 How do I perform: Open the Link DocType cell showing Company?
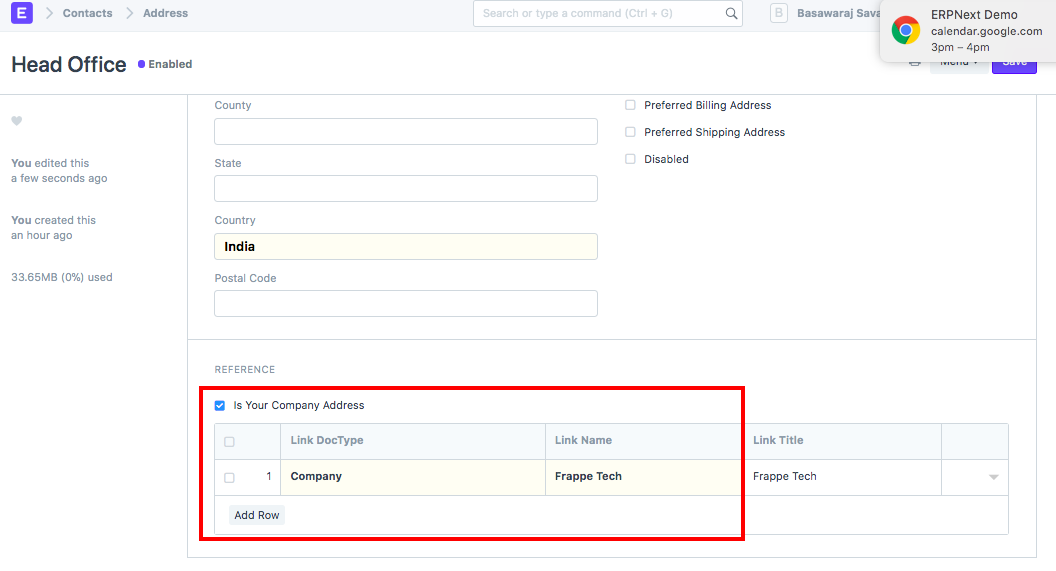click(412, 477)
